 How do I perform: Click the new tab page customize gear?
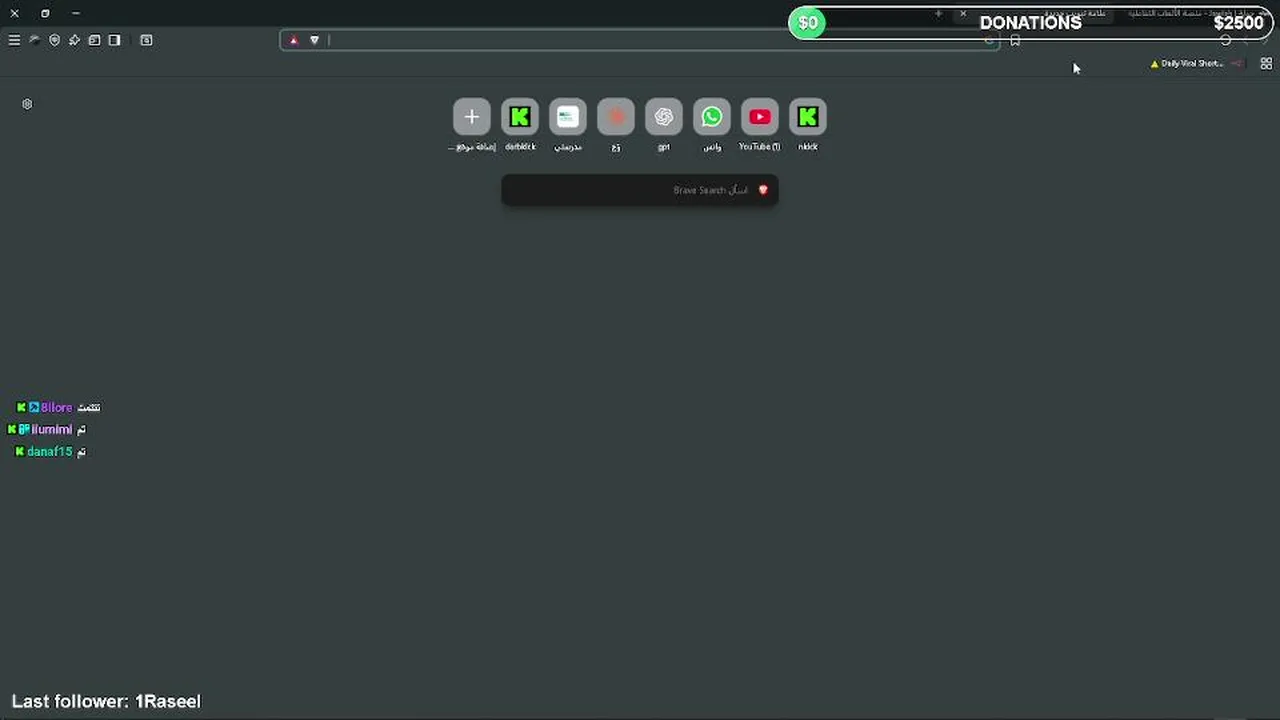[x=27, y=104]
